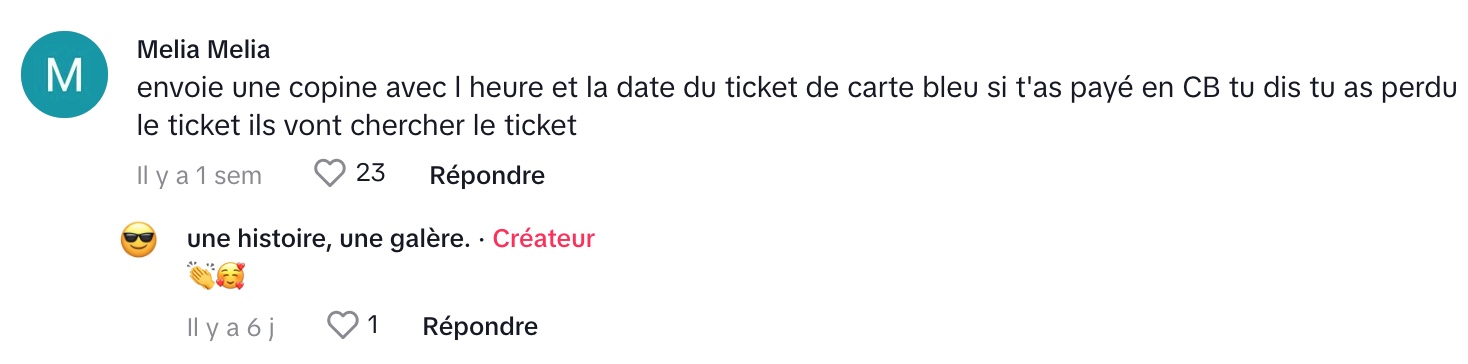The height and width of the screenshot is (364, 1468).
Task: Click the word 'CB' in Melia's comment
Action: click(x=1199, y=87)
